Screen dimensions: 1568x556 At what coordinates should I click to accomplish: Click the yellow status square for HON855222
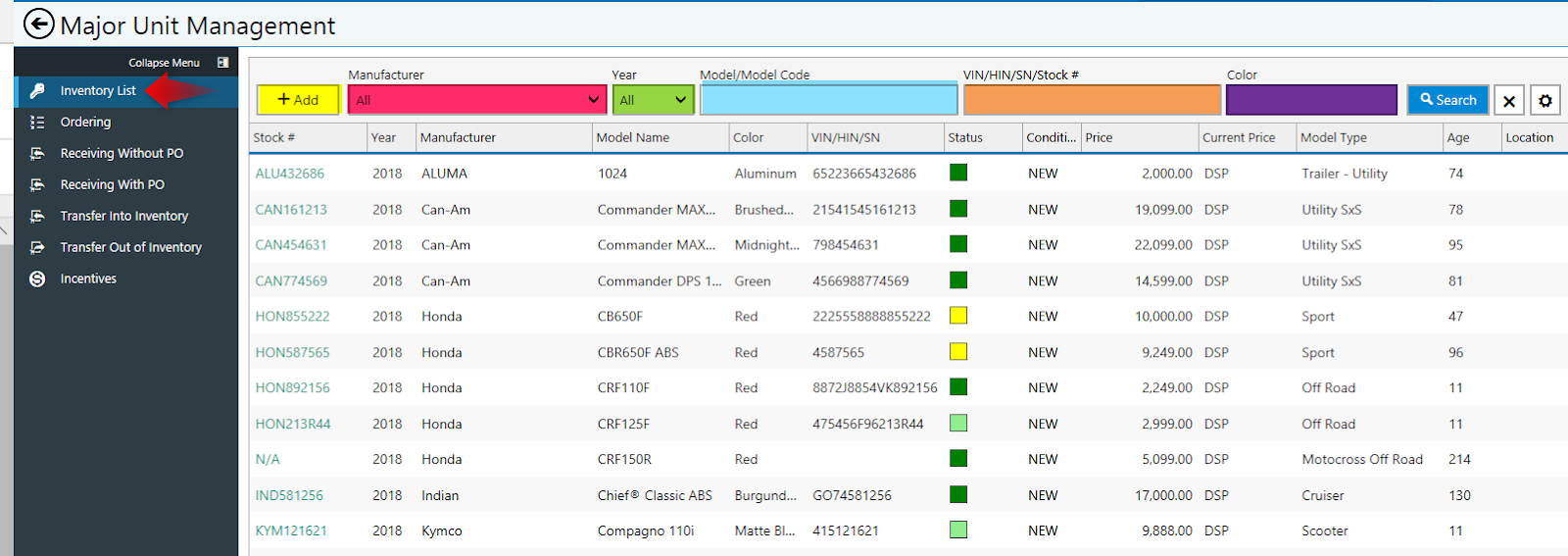tap(958, 316)
